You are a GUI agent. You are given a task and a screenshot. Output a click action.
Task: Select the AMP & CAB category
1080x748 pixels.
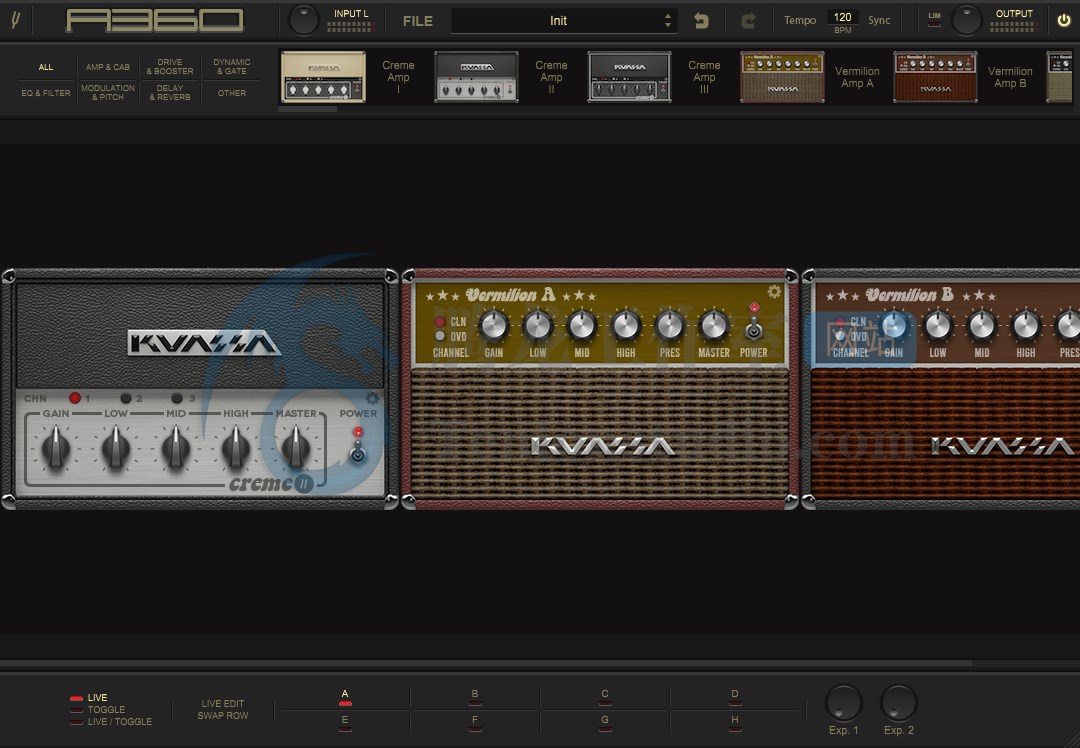point(107,67)
